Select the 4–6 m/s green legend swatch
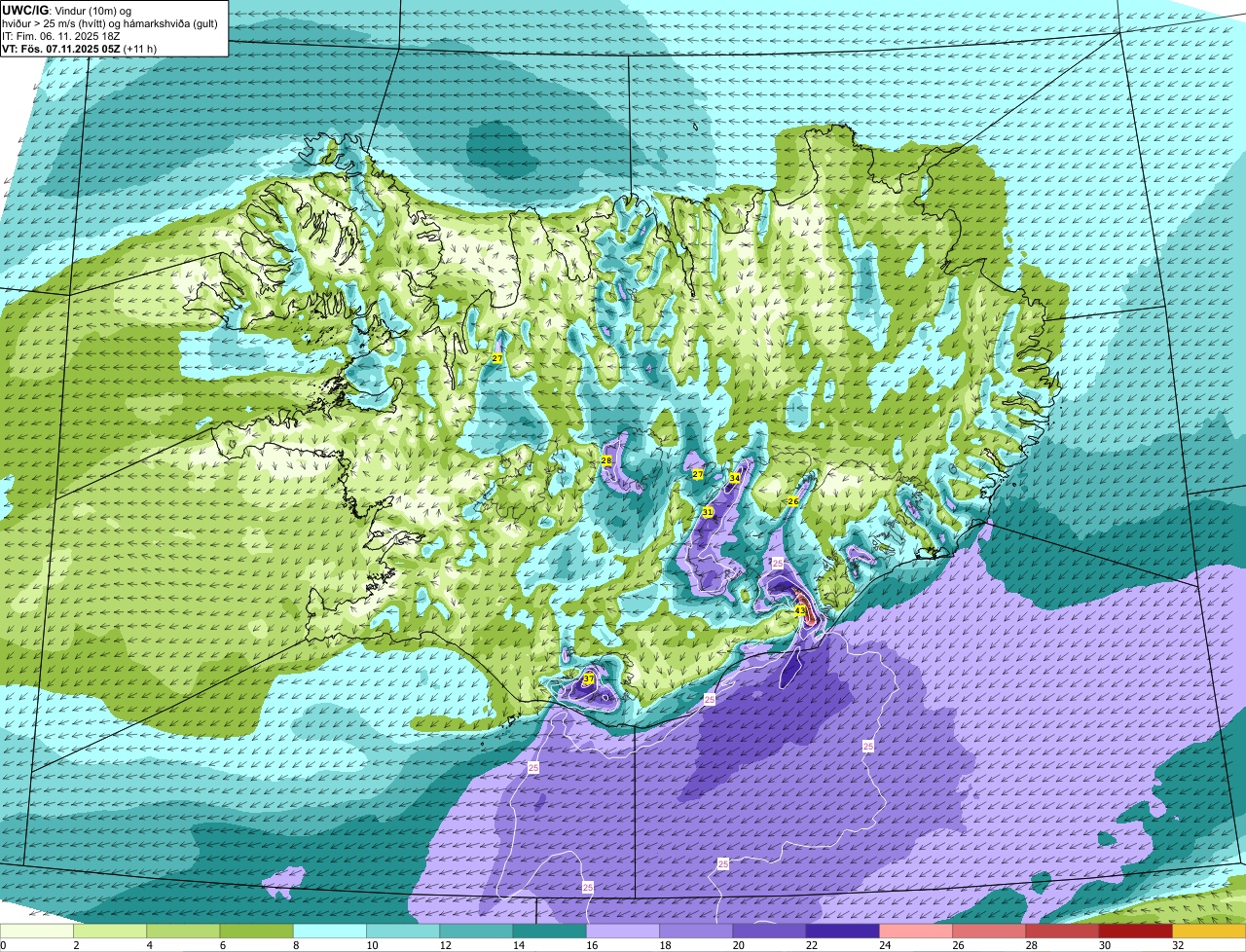Image resolution: width=1246 pixels, height=952 pixels. (183, 931)
